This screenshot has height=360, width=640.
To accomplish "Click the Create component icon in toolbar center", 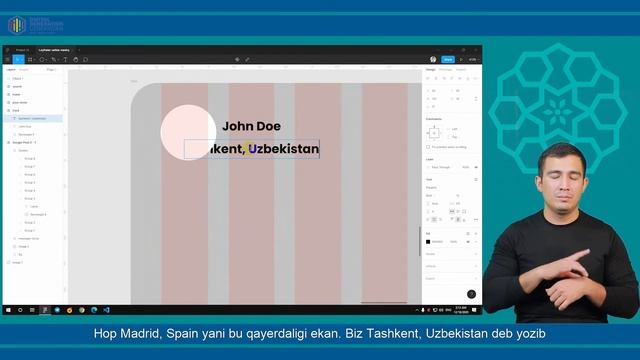I will pyautogui.click(x=237, y=60).
